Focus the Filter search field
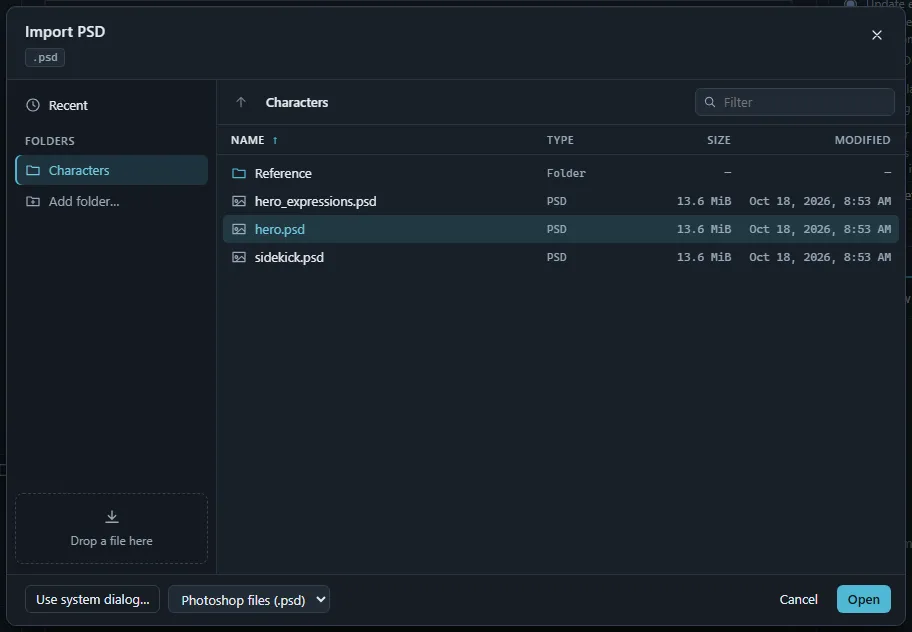The width and height of the screenshot is (912, 632). tap(795, 102)
